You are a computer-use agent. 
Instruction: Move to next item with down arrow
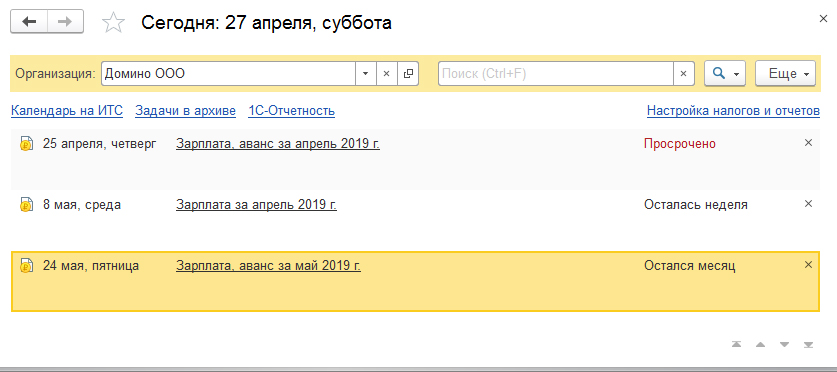(x=784, y=344)
